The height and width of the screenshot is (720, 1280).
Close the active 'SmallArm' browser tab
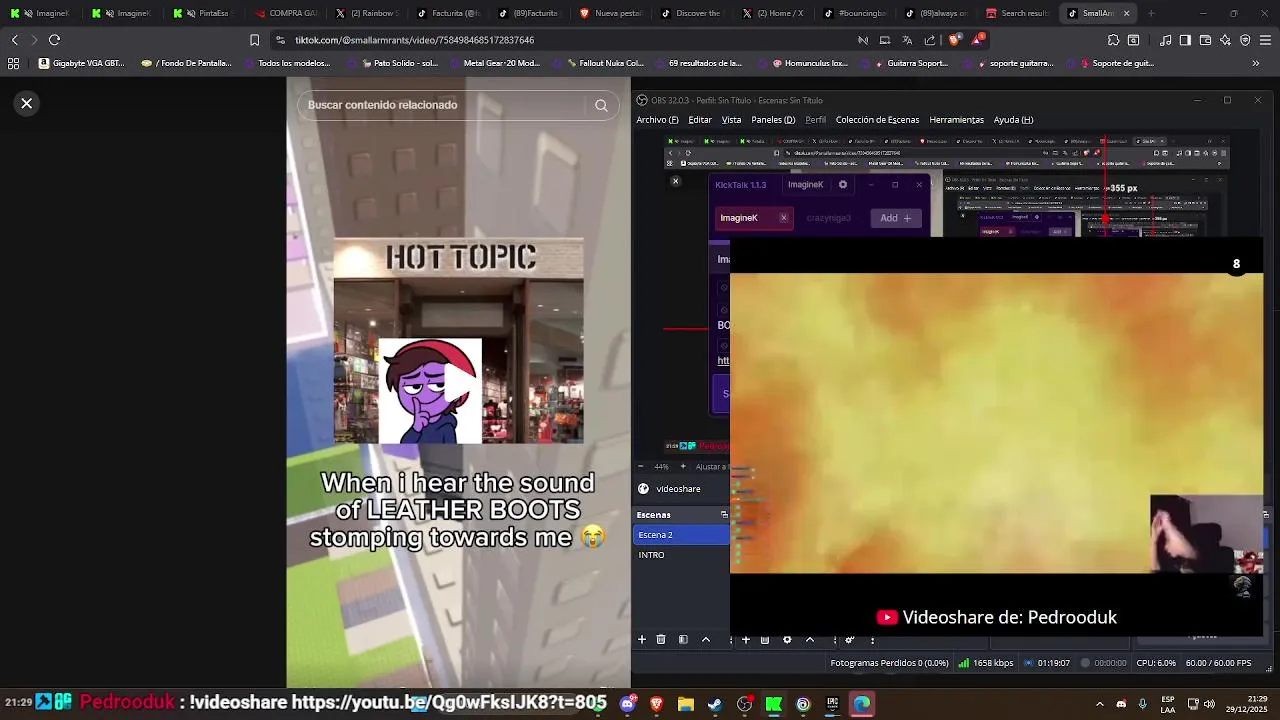coord(1127,13)
